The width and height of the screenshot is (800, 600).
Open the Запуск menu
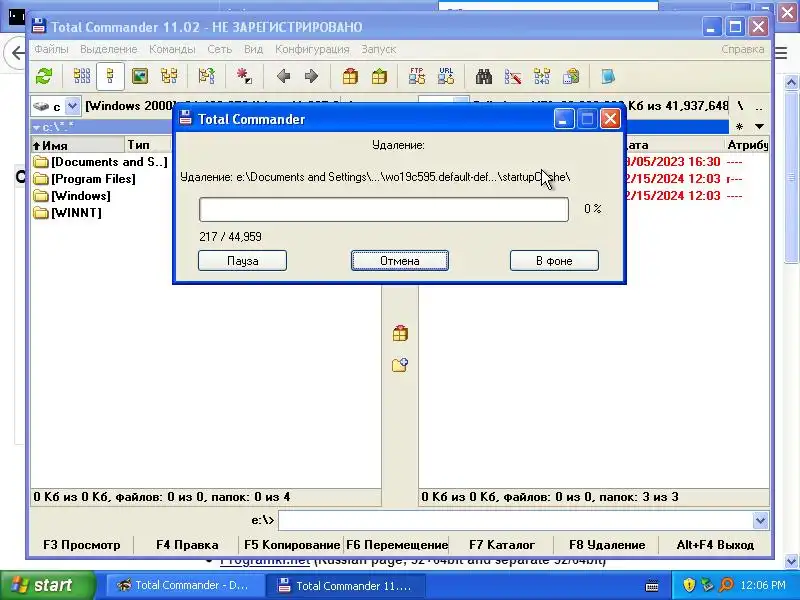point(379,49)
